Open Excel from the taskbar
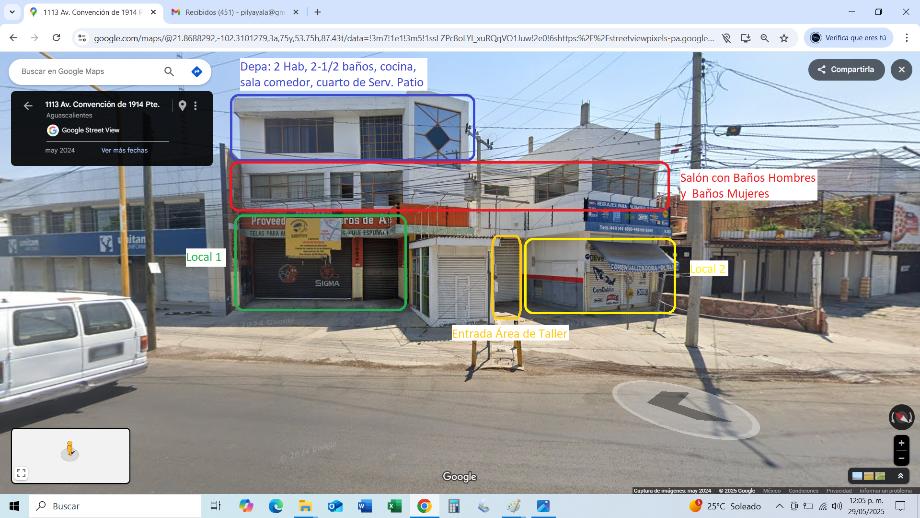This screenshot has width=920, height=518. [x=395, y=506]
